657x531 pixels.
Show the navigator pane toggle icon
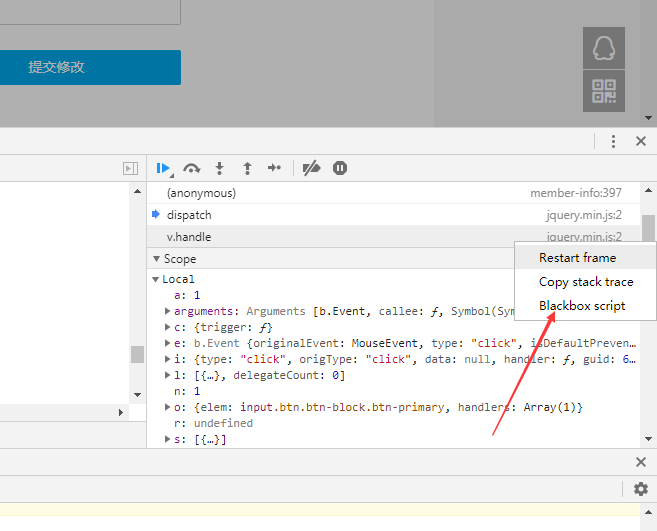click(130, 168)
